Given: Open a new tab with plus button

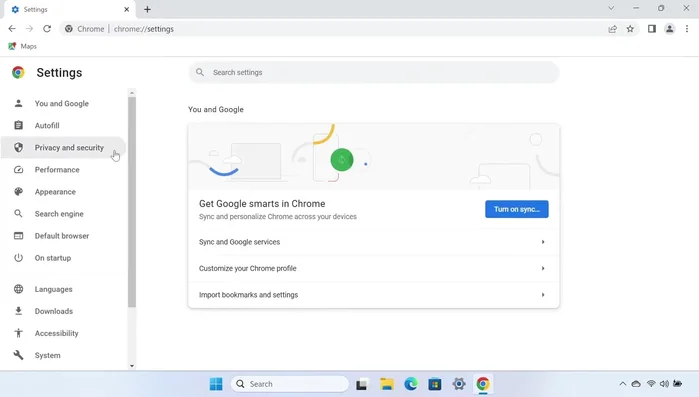Looking at the screenshot, I should click(148, 9).
